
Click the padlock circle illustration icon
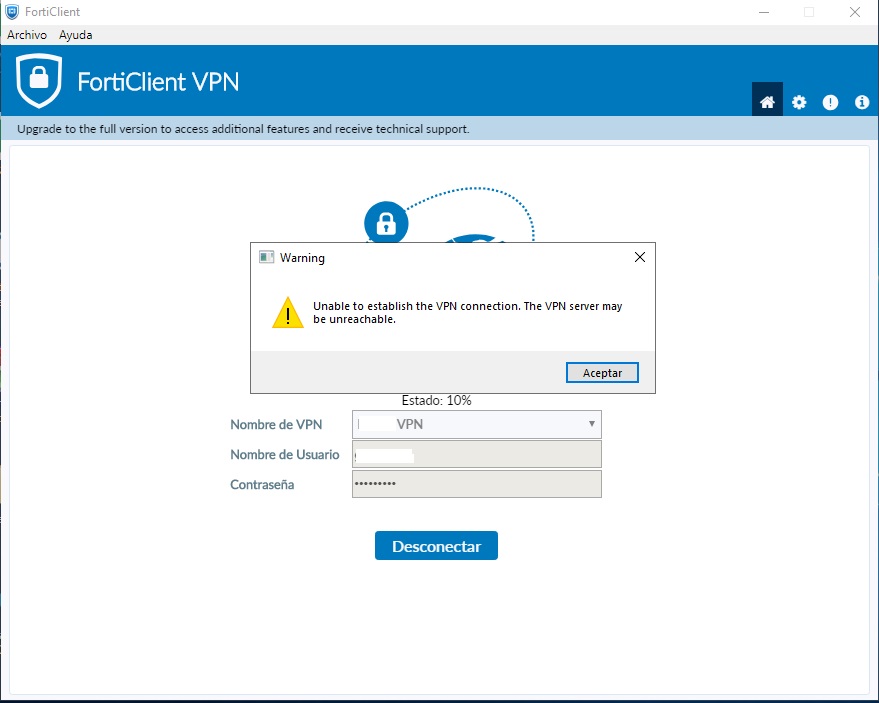pos(386,223)
